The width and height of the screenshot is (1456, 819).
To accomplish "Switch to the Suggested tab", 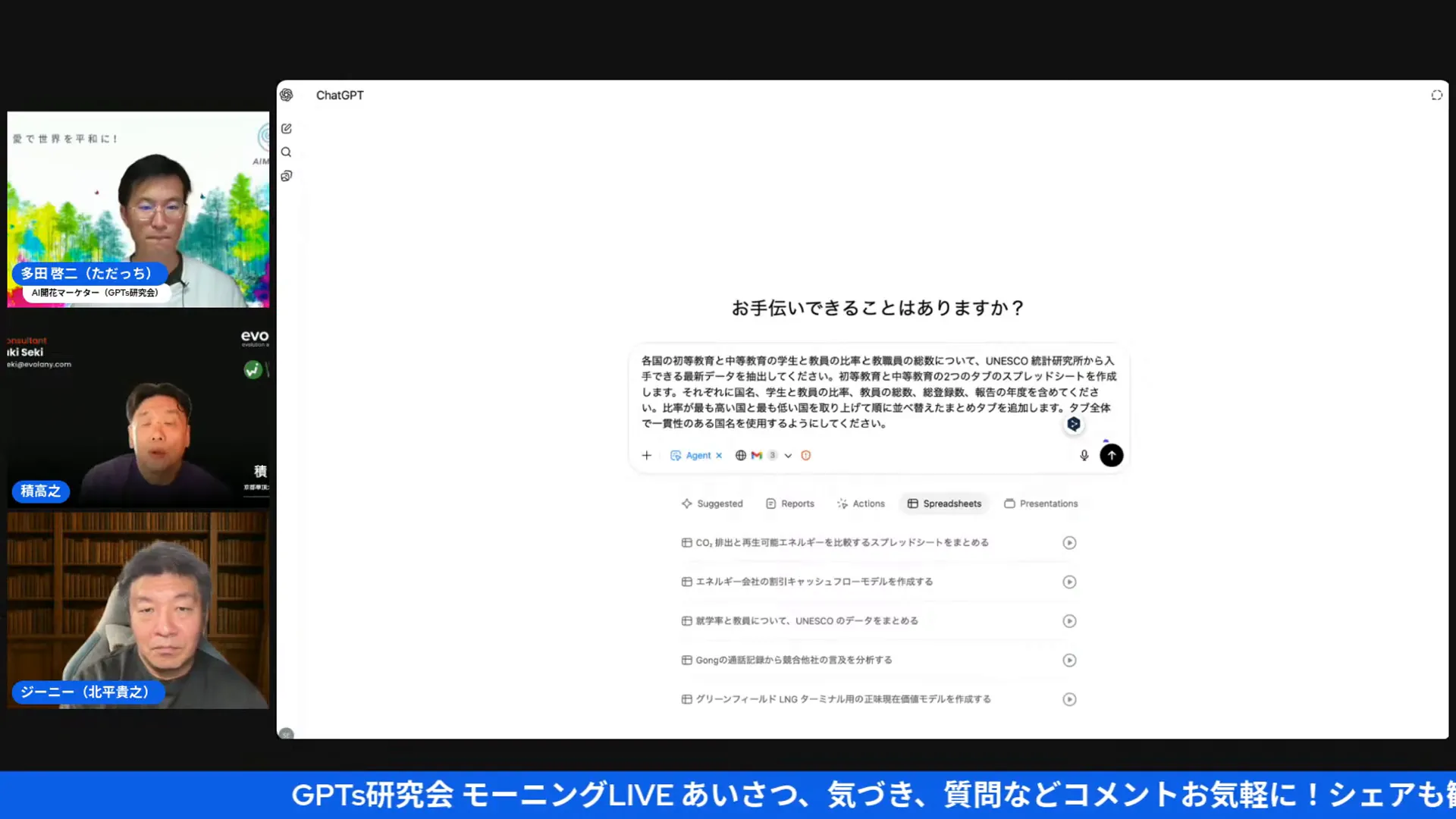I will click(x=712, y=504).
